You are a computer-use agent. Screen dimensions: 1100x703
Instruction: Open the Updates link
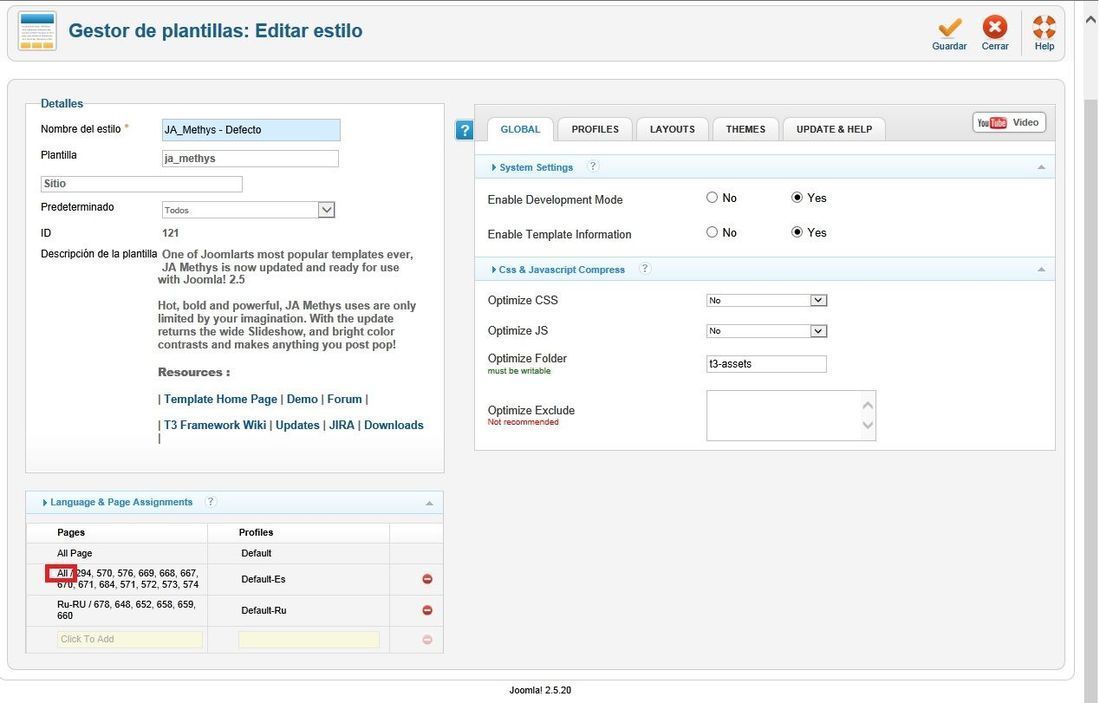(x=297, y=424)
